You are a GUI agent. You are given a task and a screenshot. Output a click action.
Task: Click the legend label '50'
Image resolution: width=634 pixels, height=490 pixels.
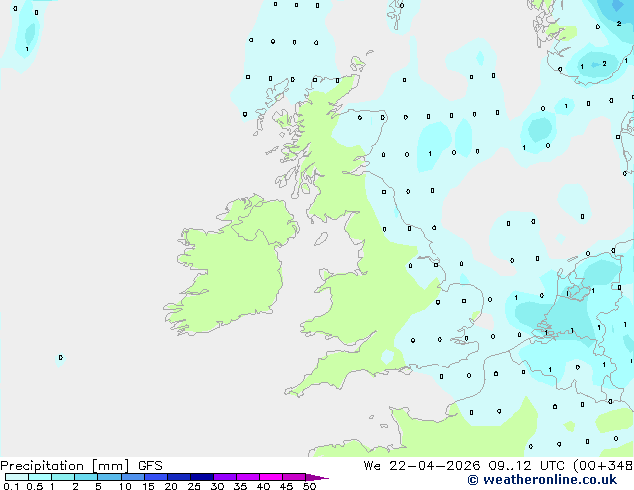coord(309,486)
